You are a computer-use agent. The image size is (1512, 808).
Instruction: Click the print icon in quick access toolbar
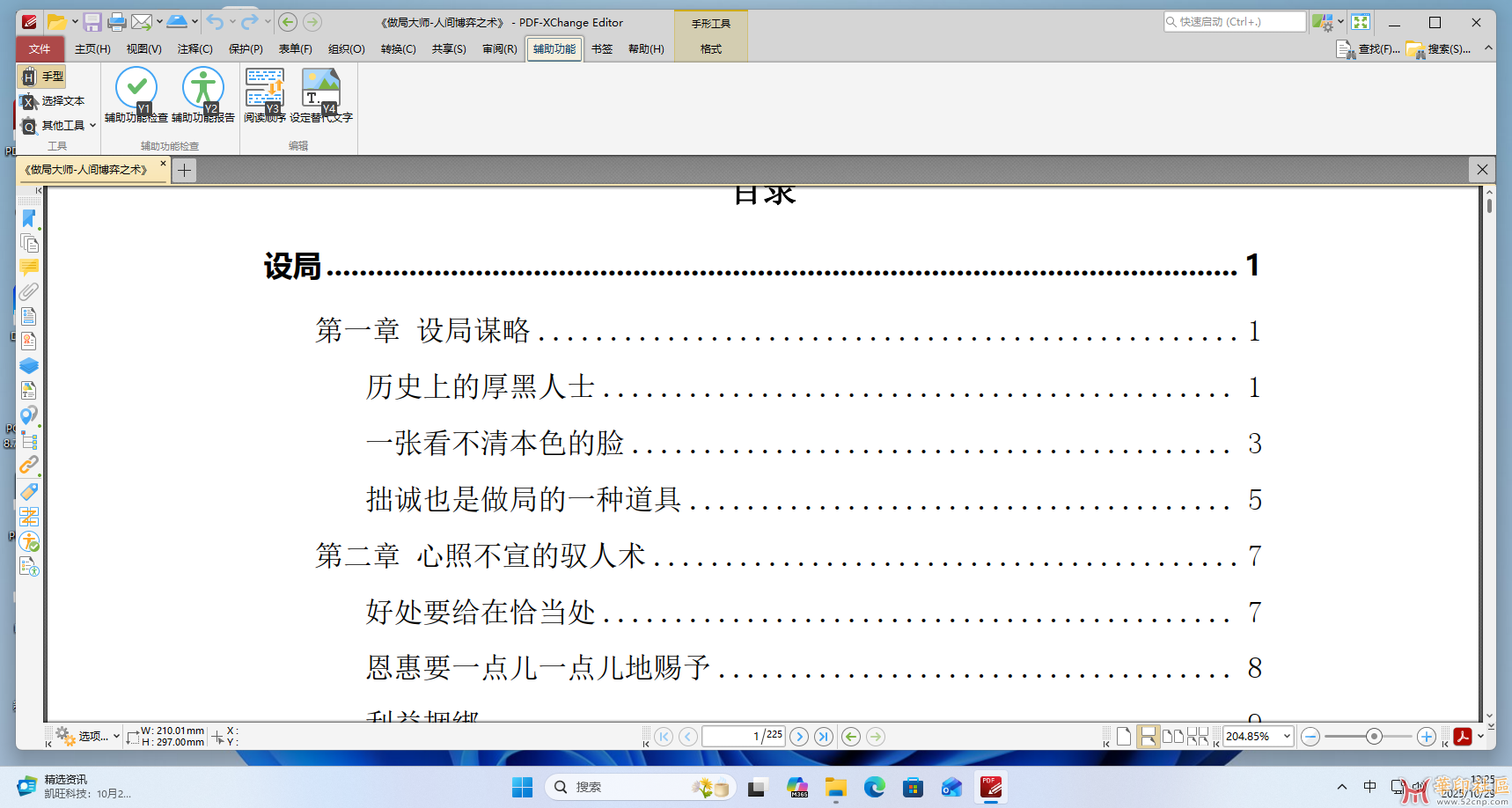(x=116, y=21)
